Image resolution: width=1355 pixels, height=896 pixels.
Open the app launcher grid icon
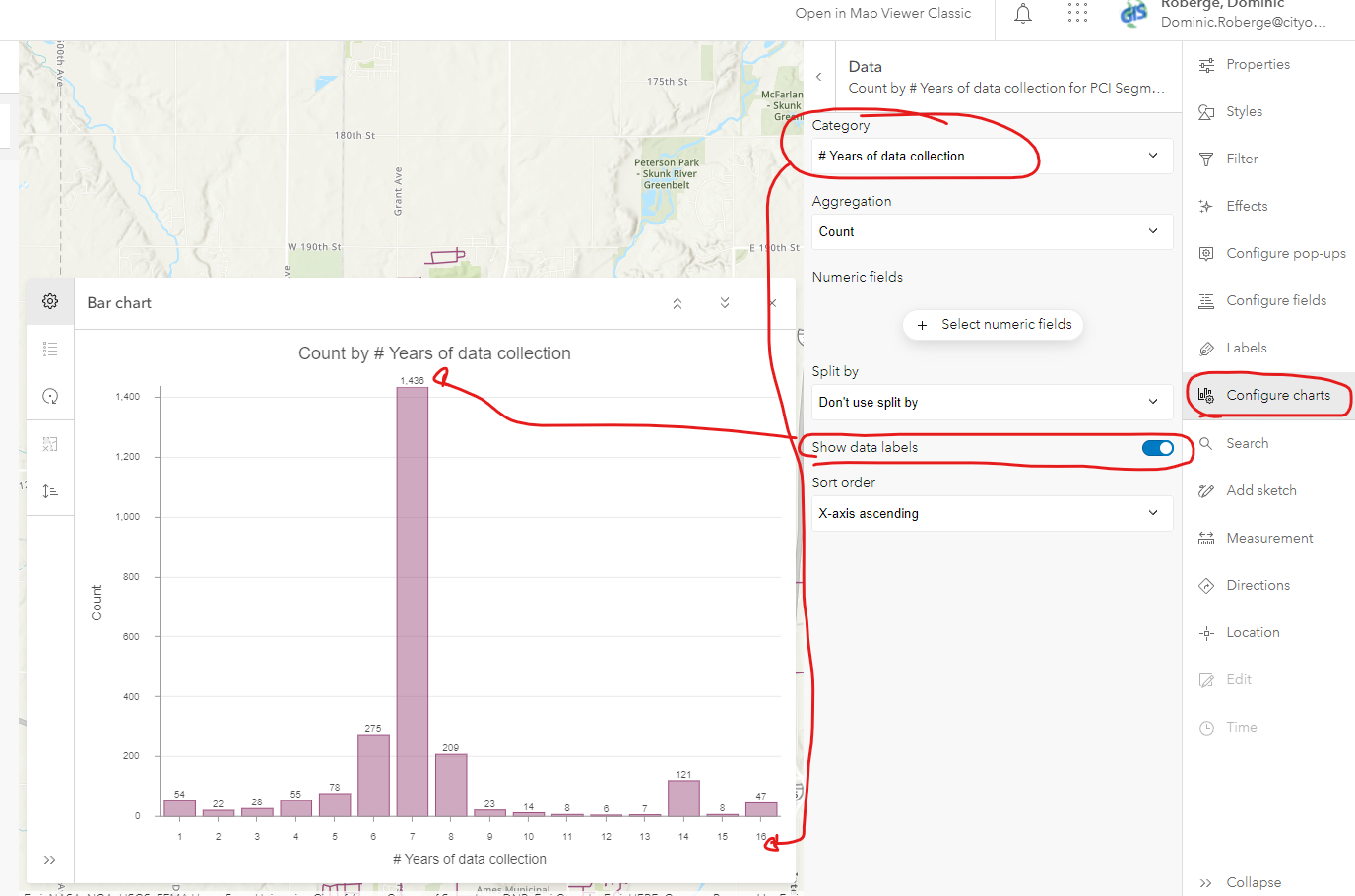click(x=1077, y=14)
